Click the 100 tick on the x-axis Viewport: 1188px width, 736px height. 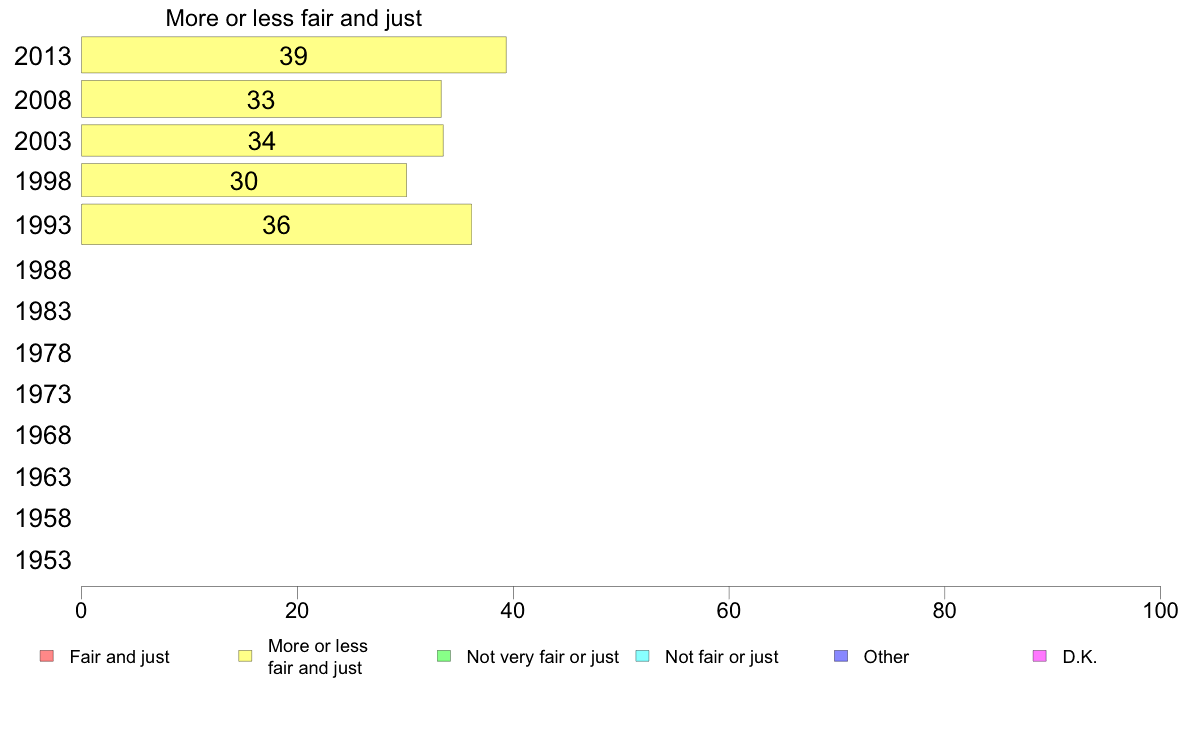1161,611
